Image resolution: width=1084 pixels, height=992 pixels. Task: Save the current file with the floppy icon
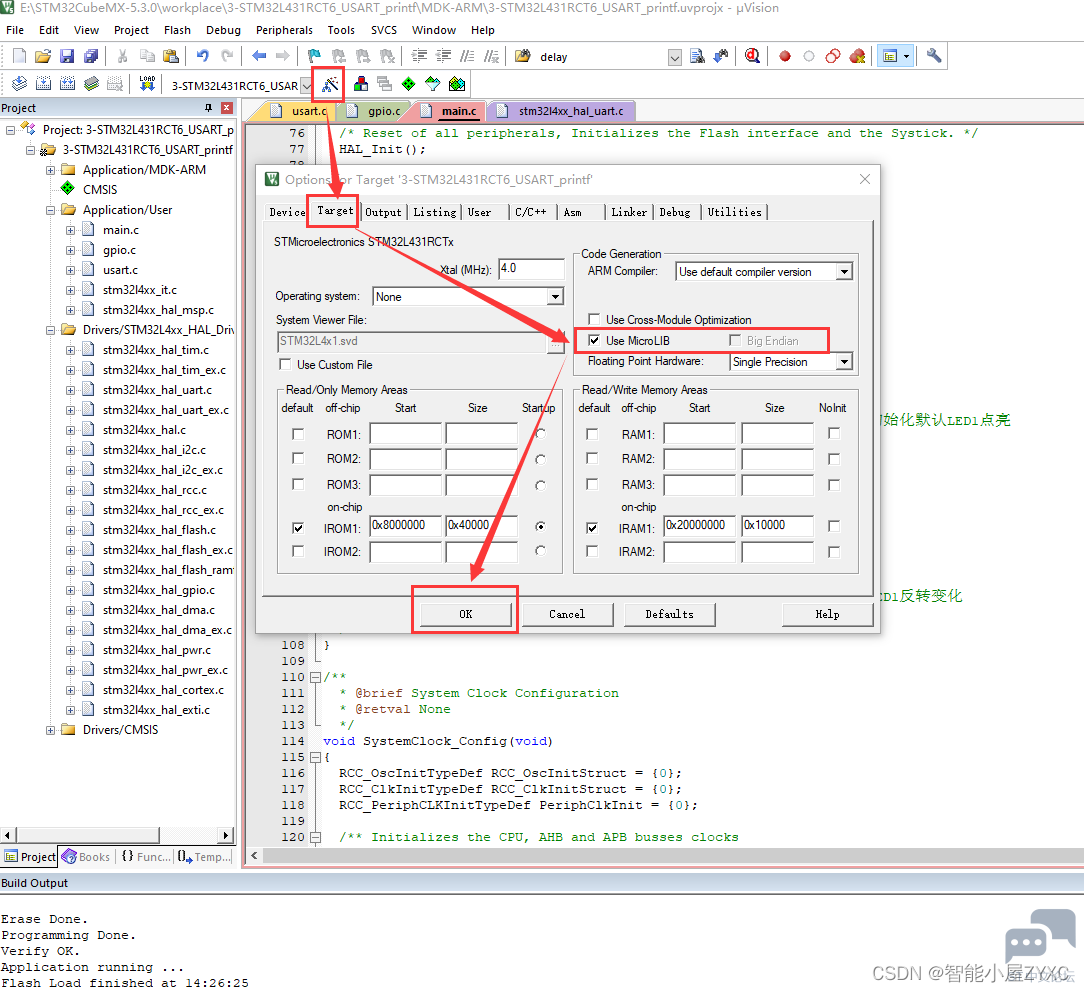[66, 56]
